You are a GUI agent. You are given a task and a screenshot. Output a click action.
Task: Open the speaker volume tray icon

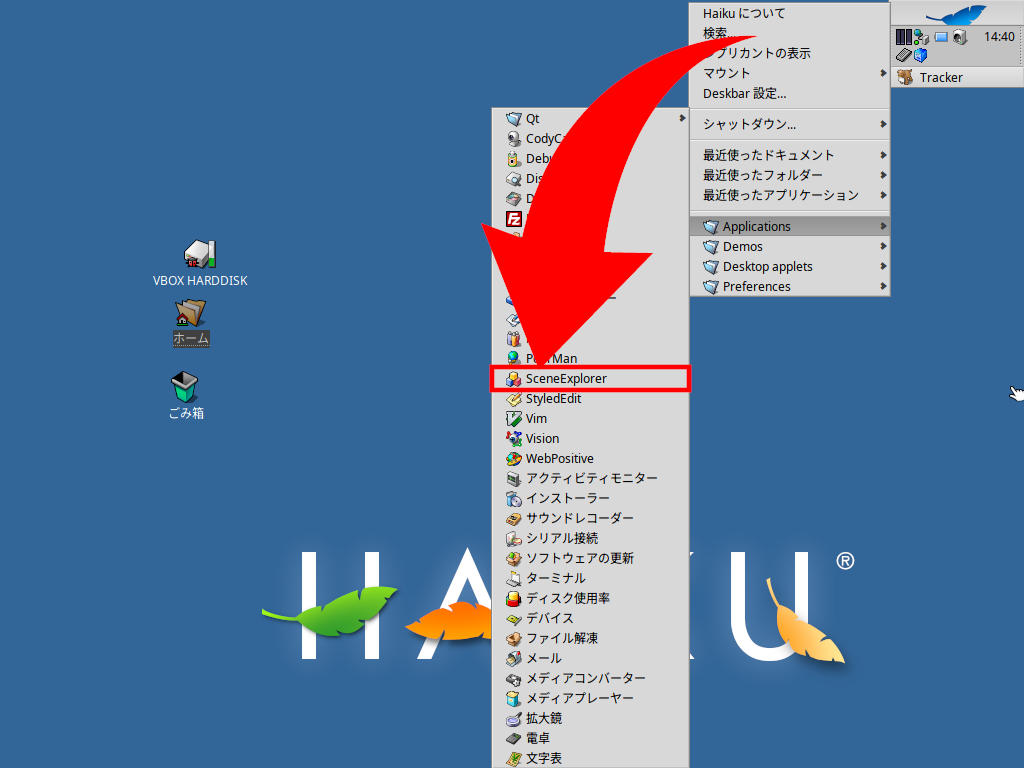[959, 37]
